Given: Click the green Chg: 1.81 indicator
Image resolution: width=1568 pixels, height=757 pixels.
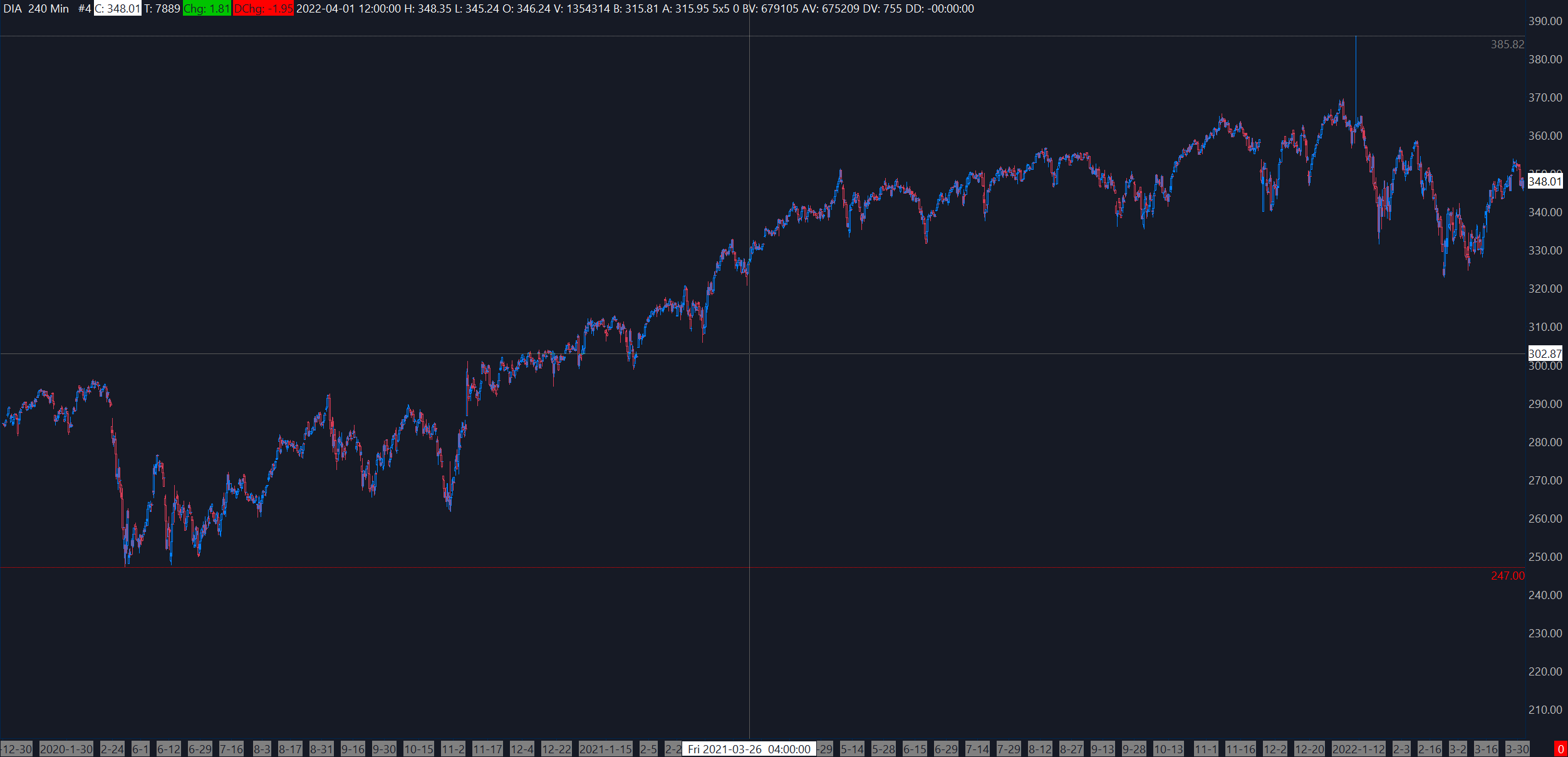Looking at the screenshot, I should (x=207, y=9).
